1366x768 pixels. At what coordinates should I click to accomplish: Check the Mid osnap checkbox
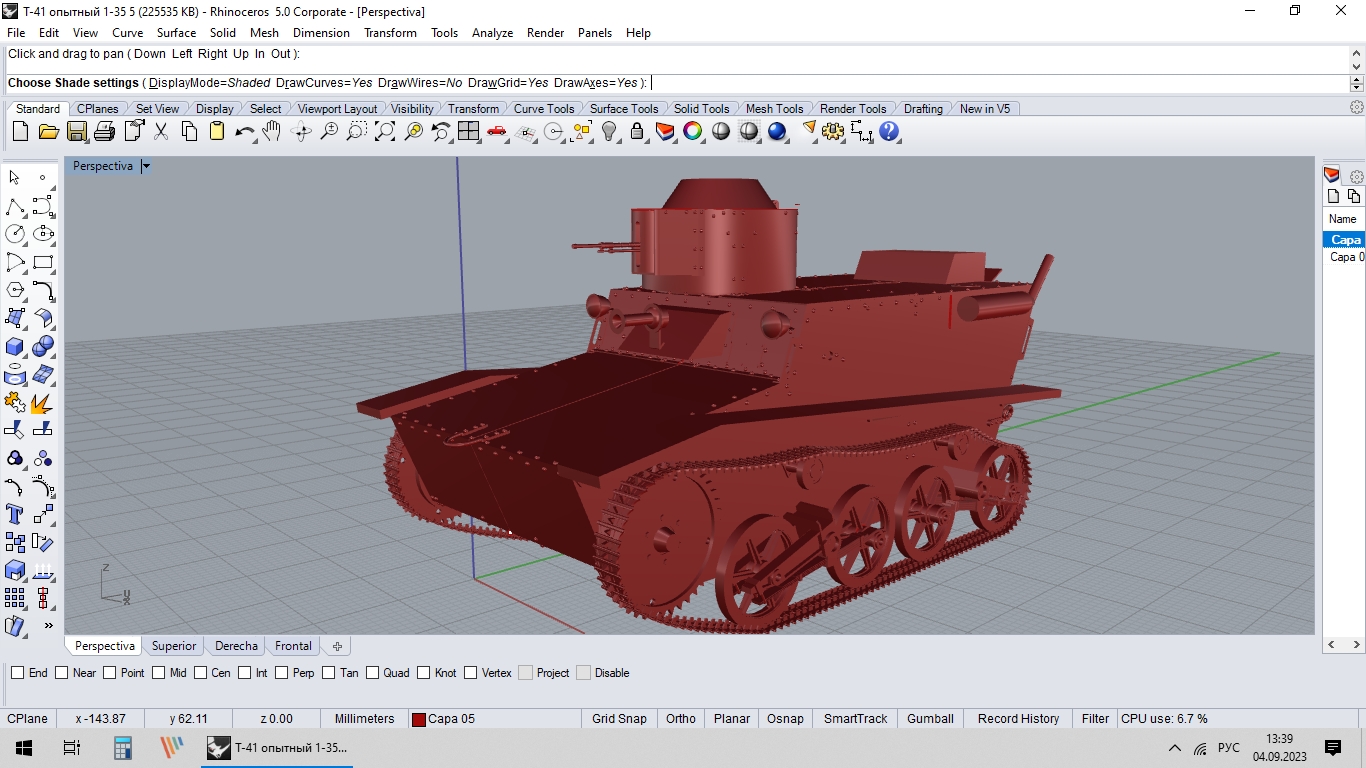[158, 673]
